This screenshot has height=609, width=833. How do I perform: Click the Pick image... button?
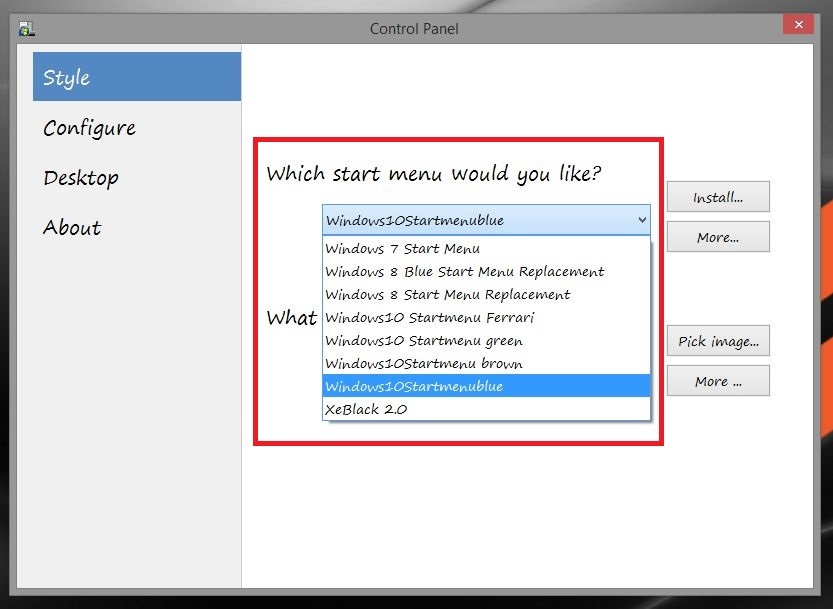718,341
